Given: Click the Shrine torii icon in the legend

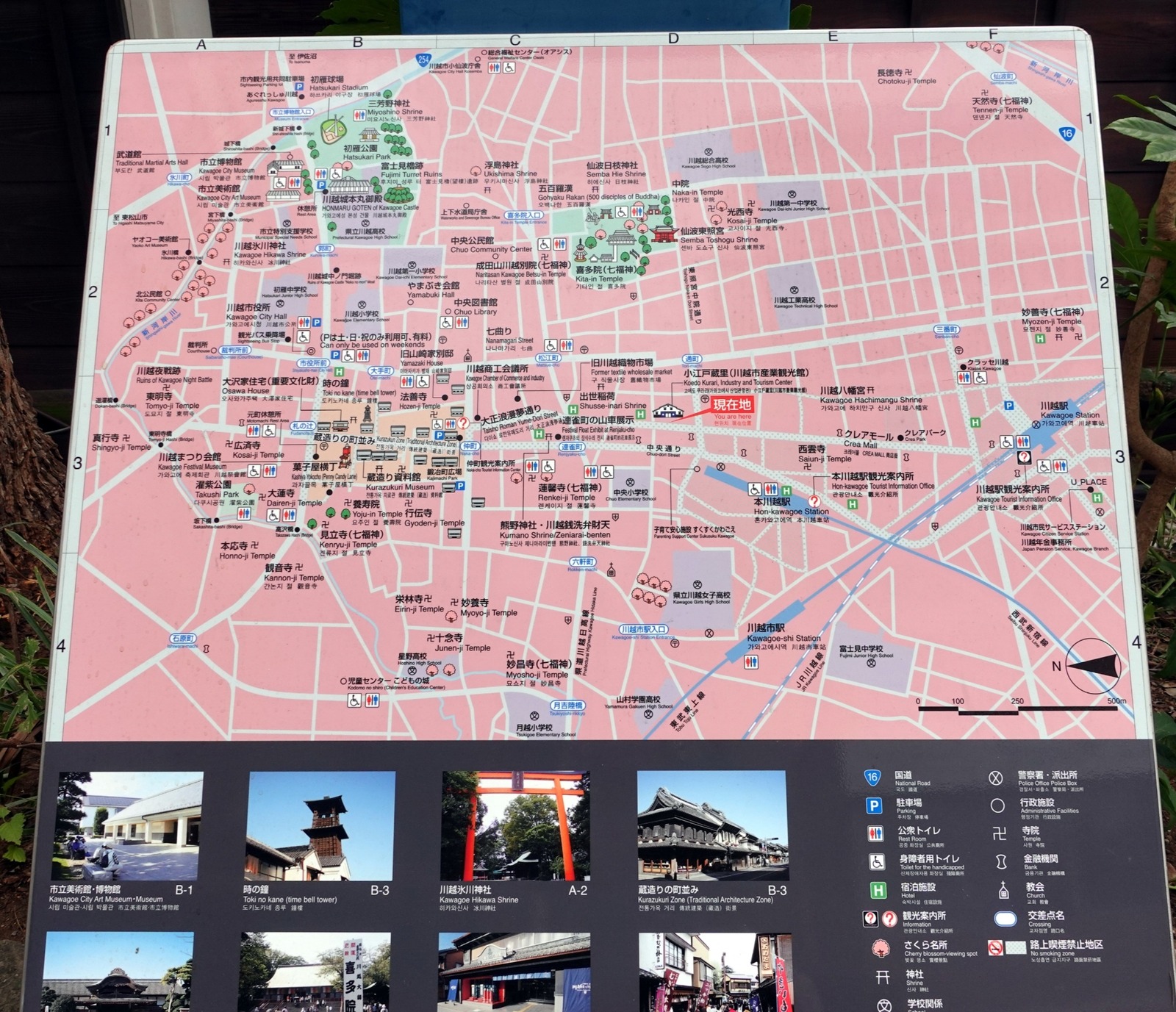Looking at the screenshot, I should [883, 977].
